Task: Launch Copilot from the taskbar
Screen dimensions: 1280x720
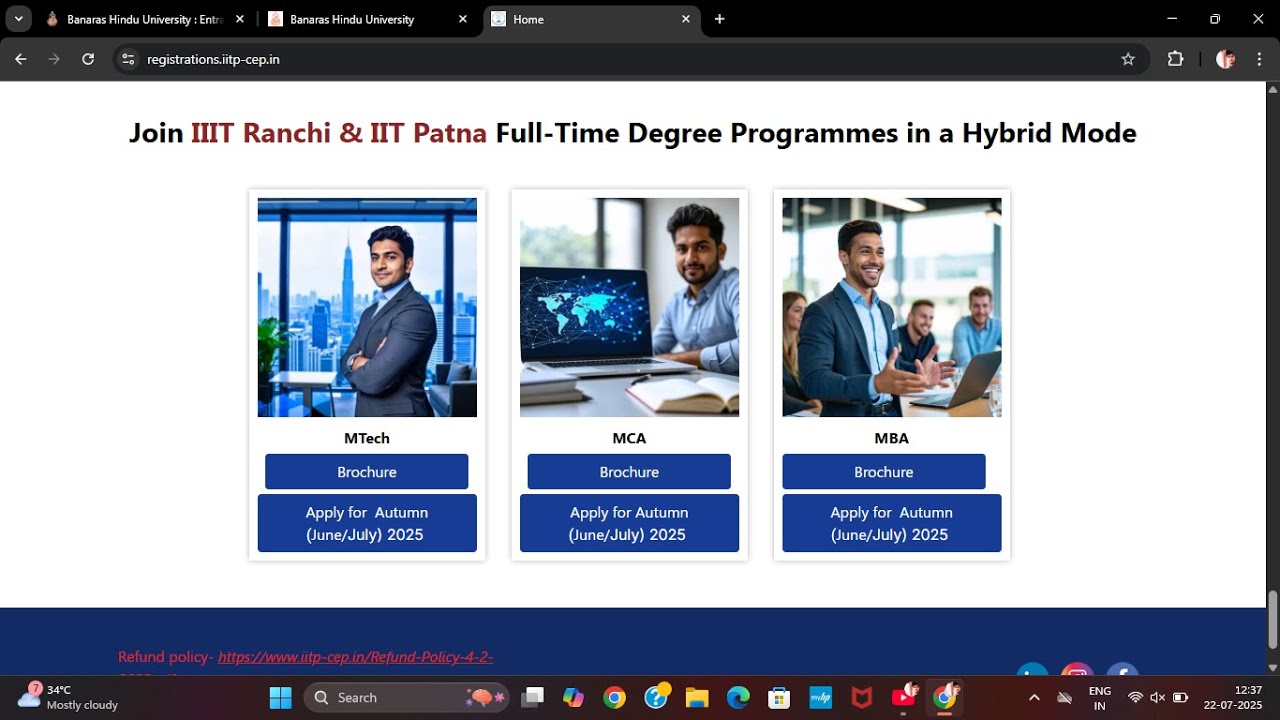Action: [x=573, y=698]
